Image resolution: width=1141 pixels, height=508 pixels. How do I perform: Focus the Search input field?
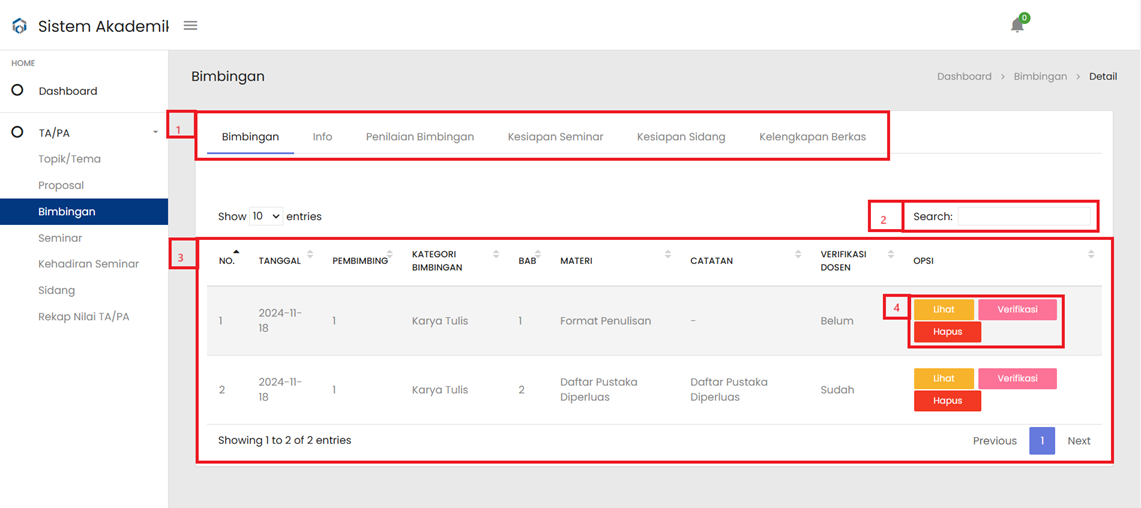click(x=1024, y=216)
